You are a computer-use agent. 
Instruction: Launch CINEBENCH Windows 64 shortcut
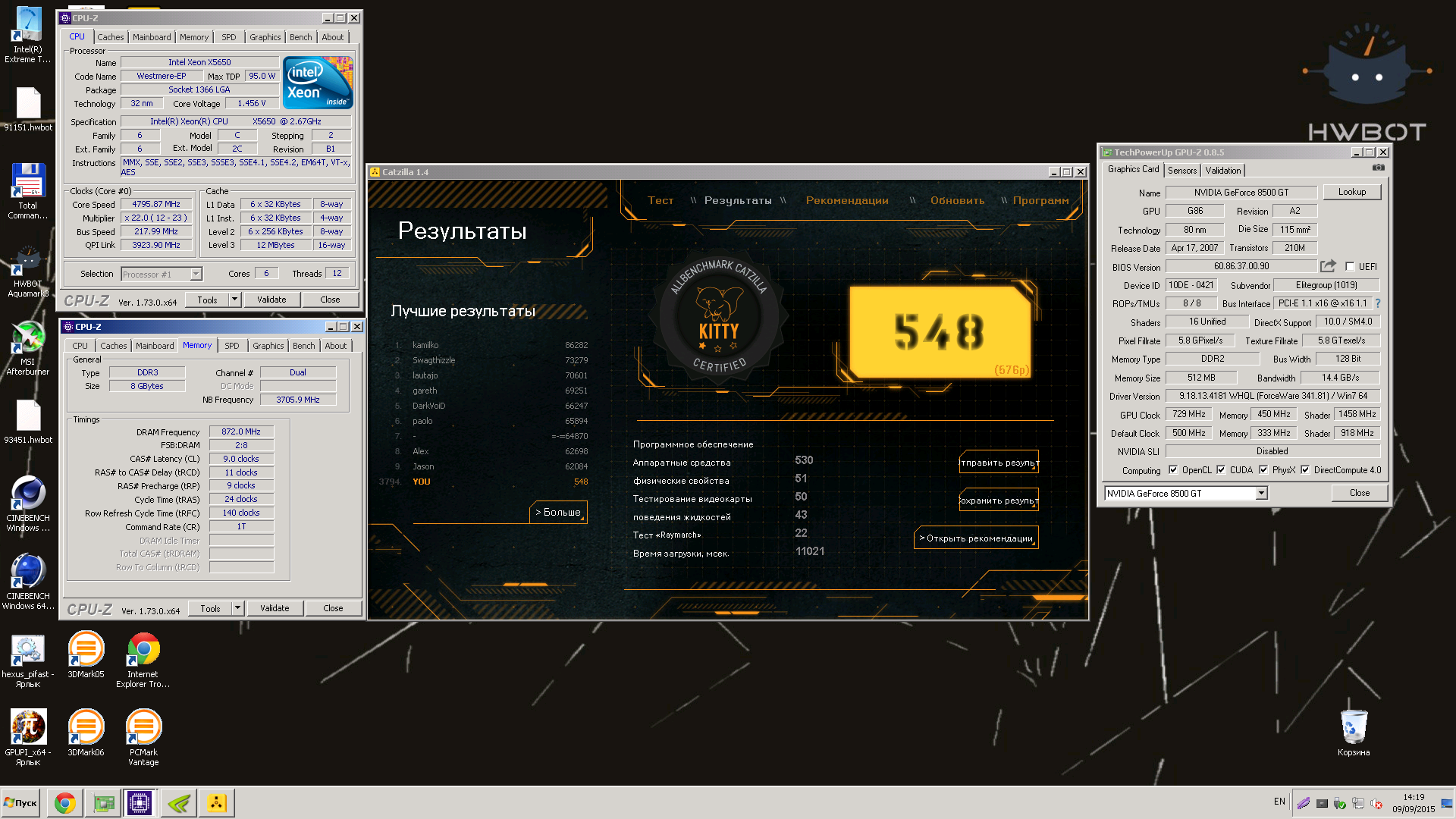coord(28,582)
